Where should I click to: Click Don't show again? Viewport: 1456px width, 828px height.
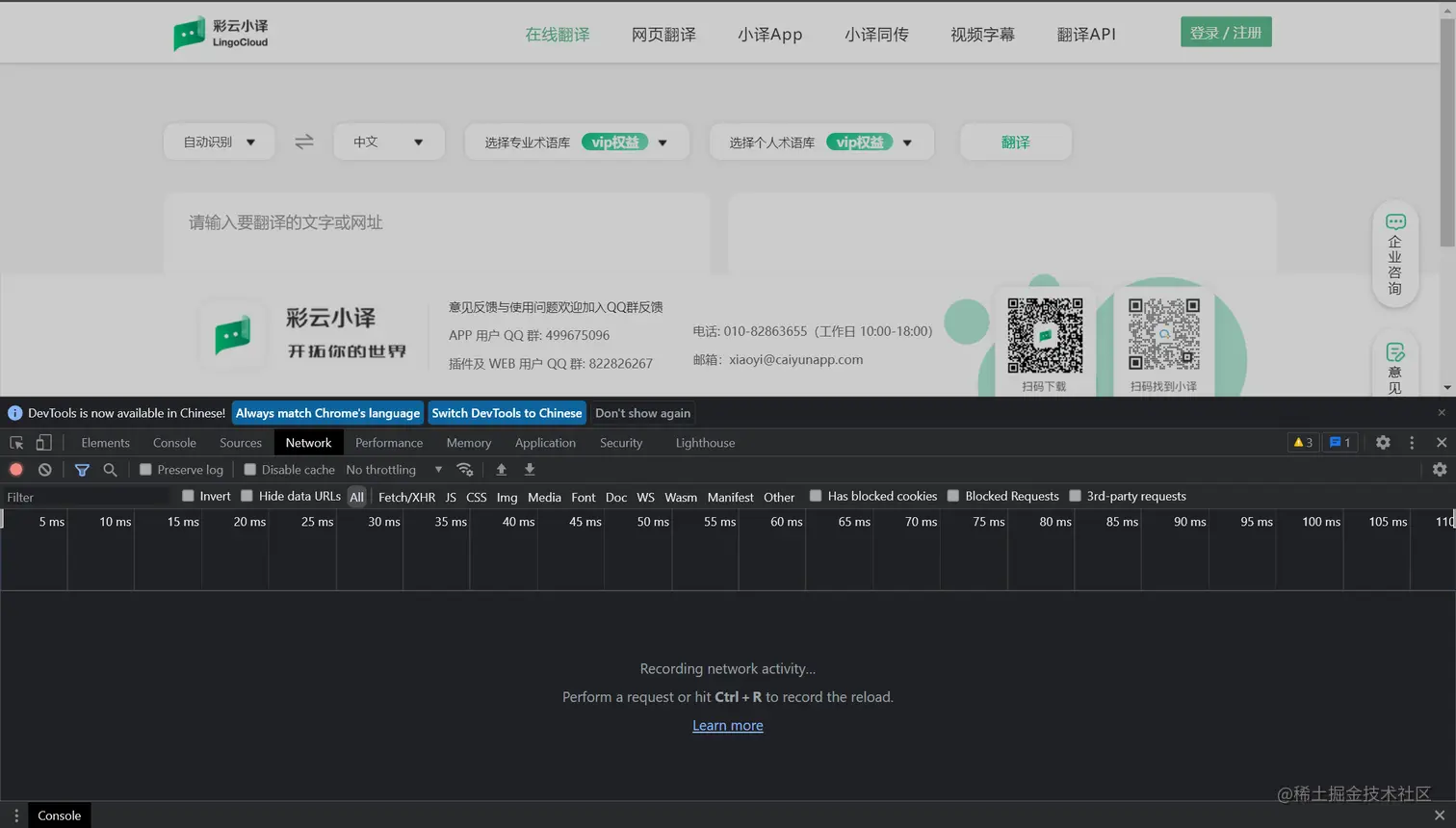pyautogui.click(x=643, y=413)
